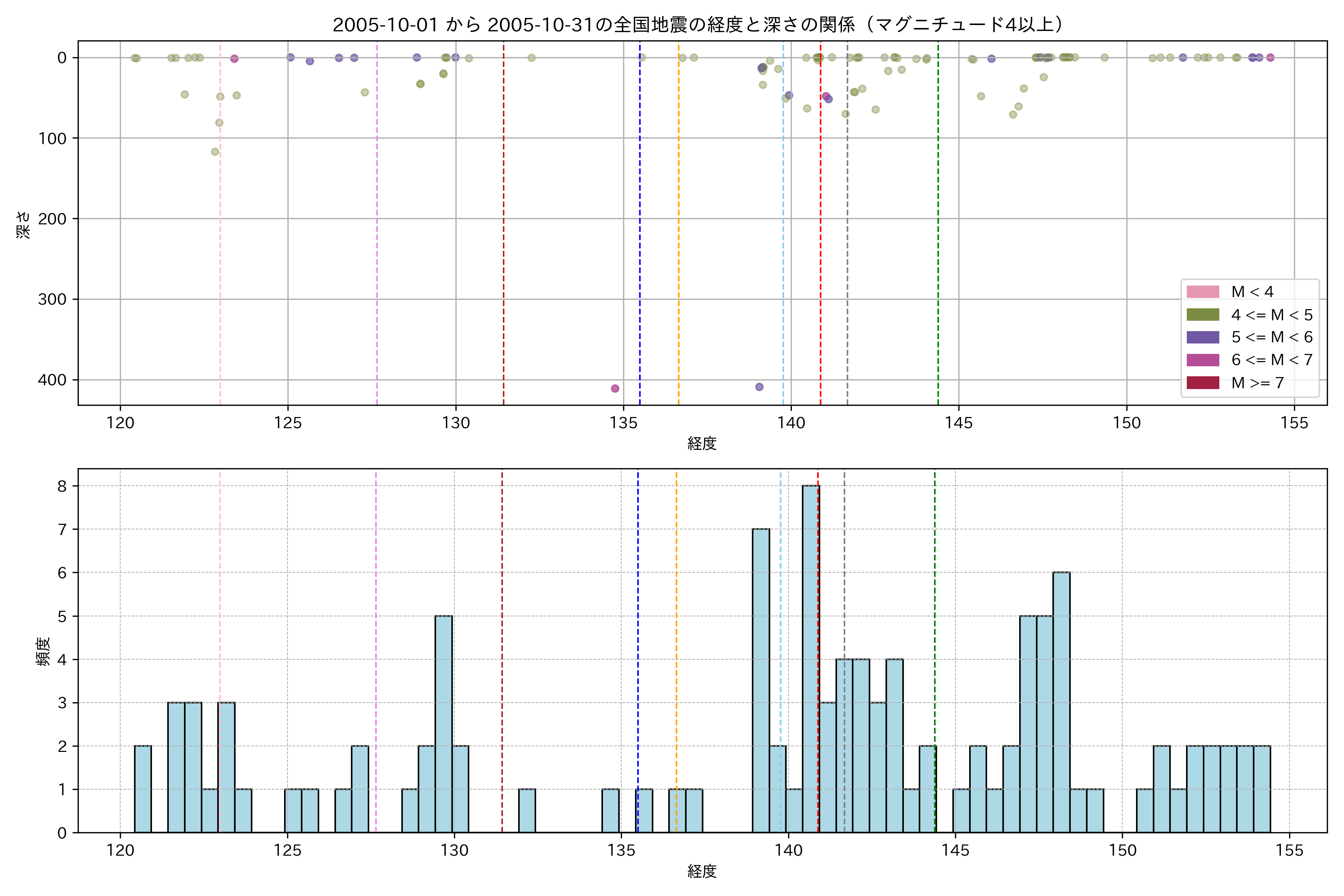
Task: Click the magenta deep earthquake point near 400 depth
Action: pos(615,389)
